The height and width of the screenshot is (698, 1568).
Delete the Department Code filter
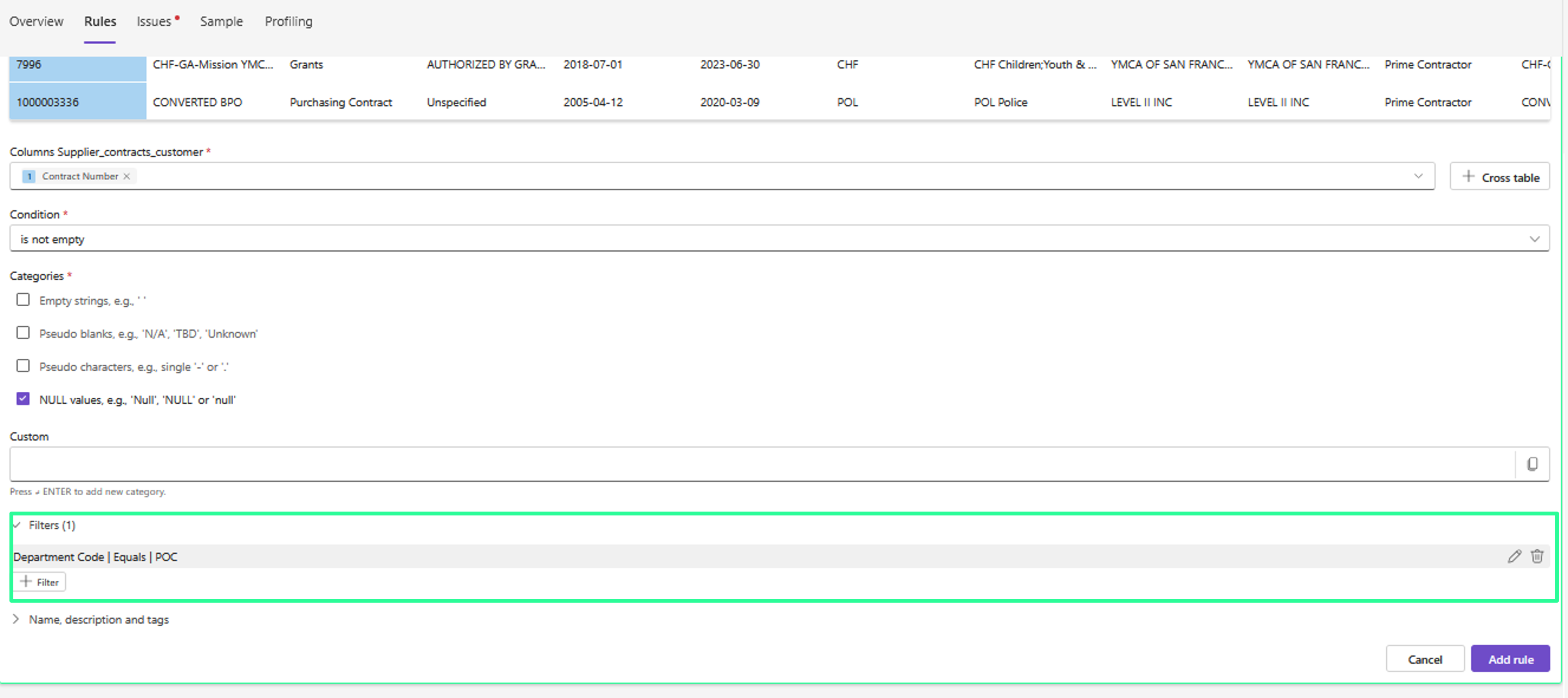tap(1537, 556)
